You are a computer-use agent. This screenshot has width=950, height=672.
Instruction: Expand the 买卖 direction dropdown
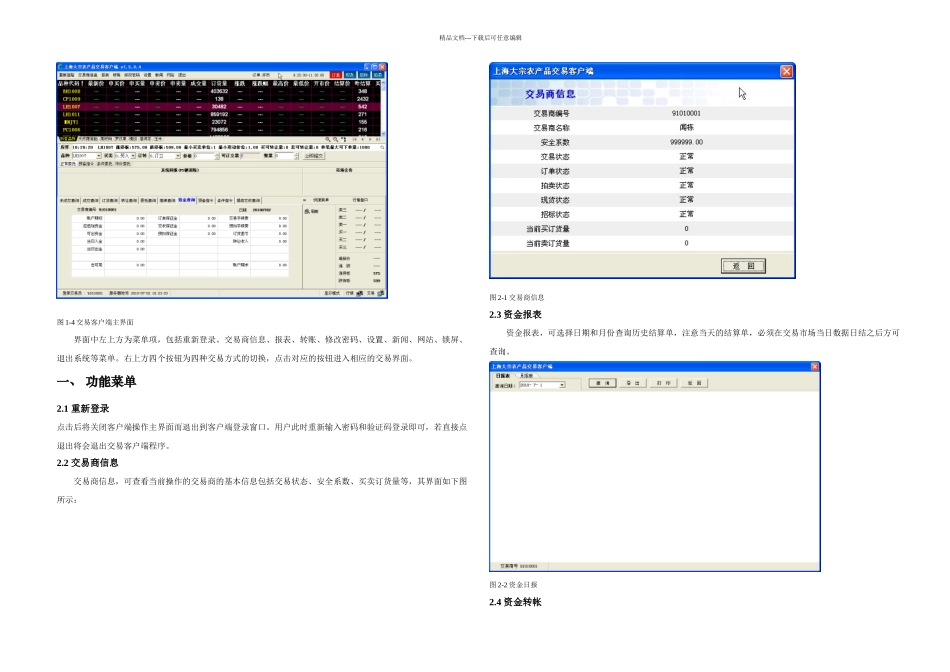pos(131,156)
